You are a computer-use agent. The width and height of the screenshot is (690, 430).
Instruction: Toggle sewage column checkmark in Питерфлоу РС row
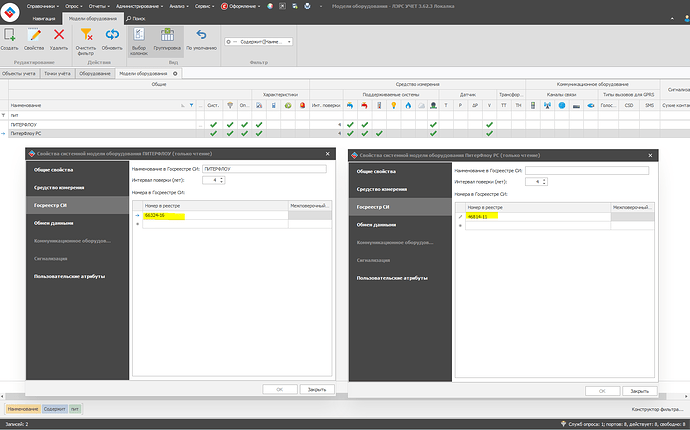click(x=433, y=133)
